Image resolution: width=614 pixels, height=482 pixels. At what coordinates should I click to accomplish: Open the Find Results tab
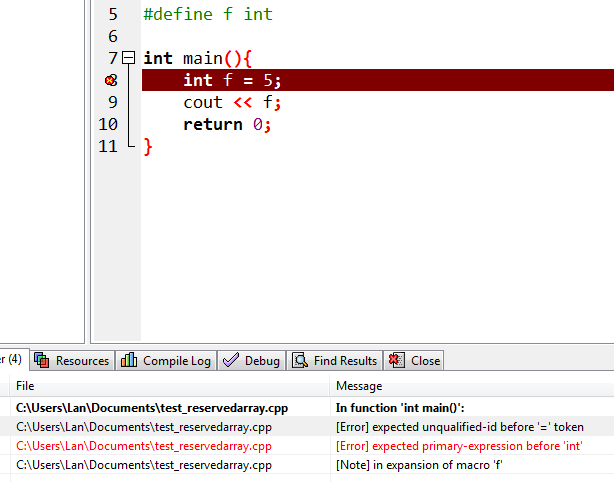pyautogui.click(x=334, y=361)
